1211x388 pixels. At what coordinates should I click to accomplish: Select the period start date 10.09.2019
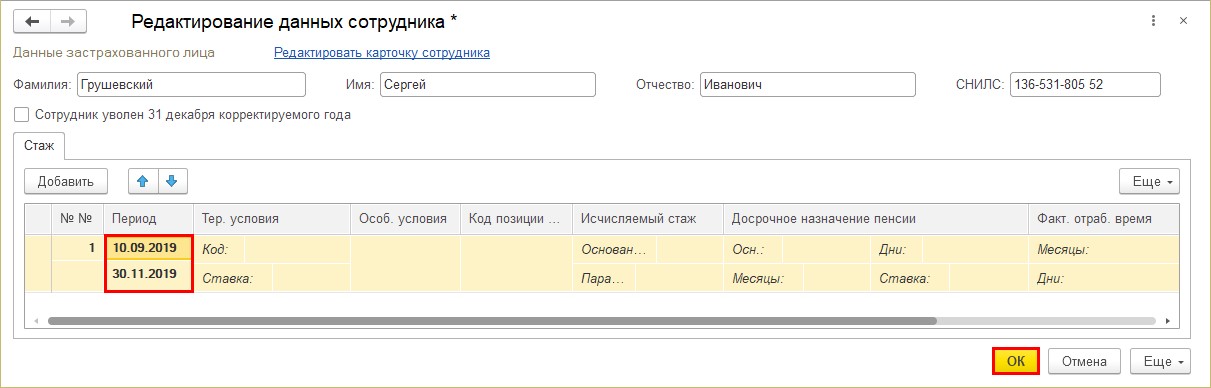coord(147,249)
